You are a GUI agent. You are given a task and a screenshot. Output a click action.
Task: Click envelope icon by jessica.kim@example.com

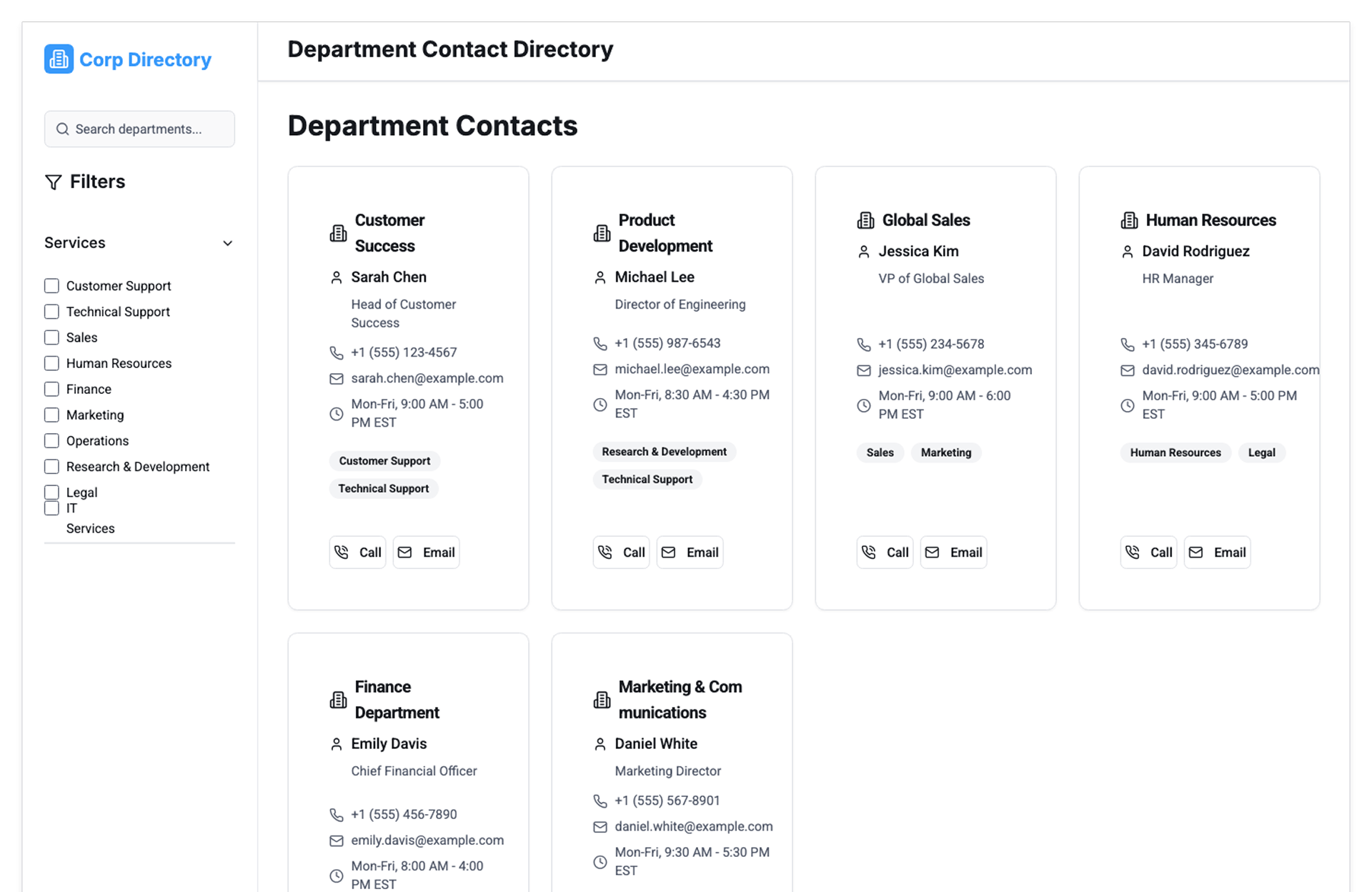(864, 370)
